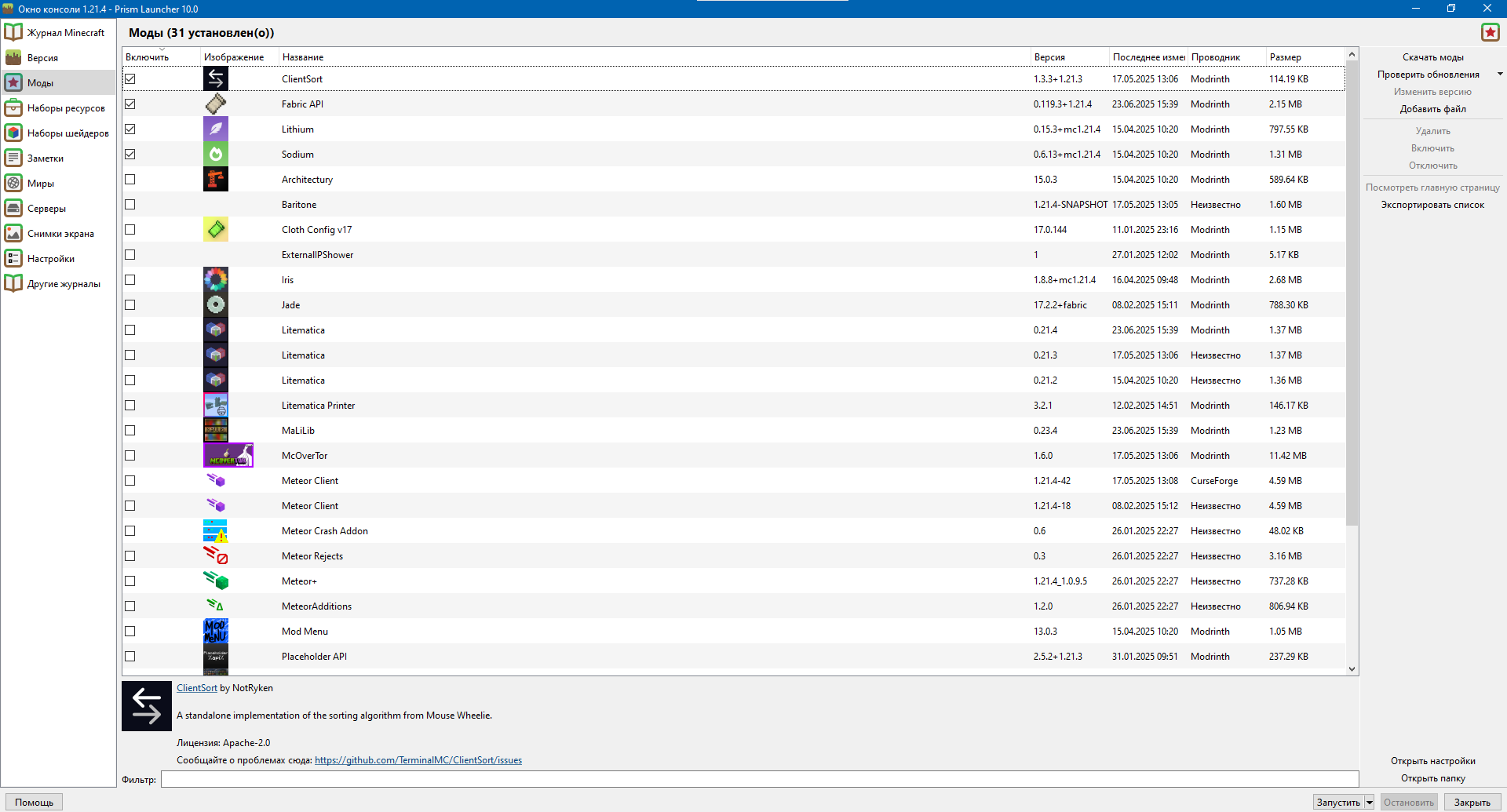Screen dimensions: 1507x812
Task: Click the Iris colorful ring icon
Action: 216,279
